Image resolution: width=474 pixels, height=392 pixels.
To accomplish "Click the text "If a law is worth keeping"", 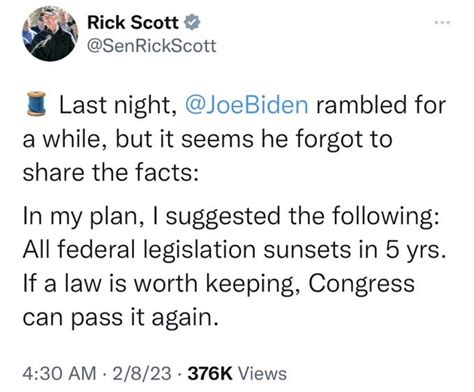I will point(162,284).
